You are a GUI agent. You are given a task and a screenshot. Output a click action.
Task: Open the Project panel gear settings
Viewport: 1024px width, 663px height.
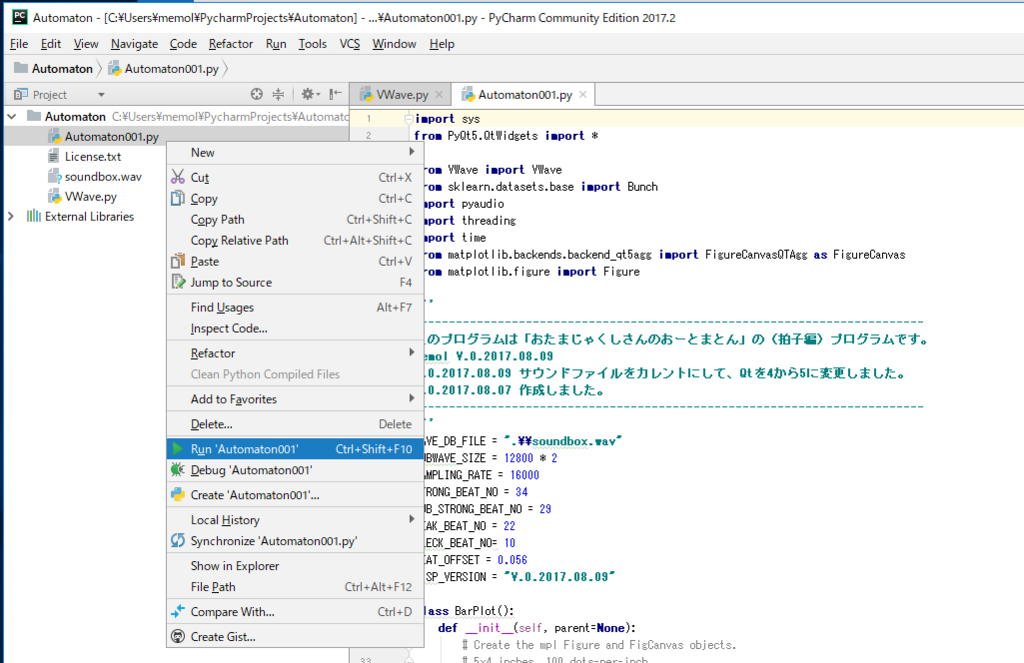pyautogui.click(x=310, y=94)
